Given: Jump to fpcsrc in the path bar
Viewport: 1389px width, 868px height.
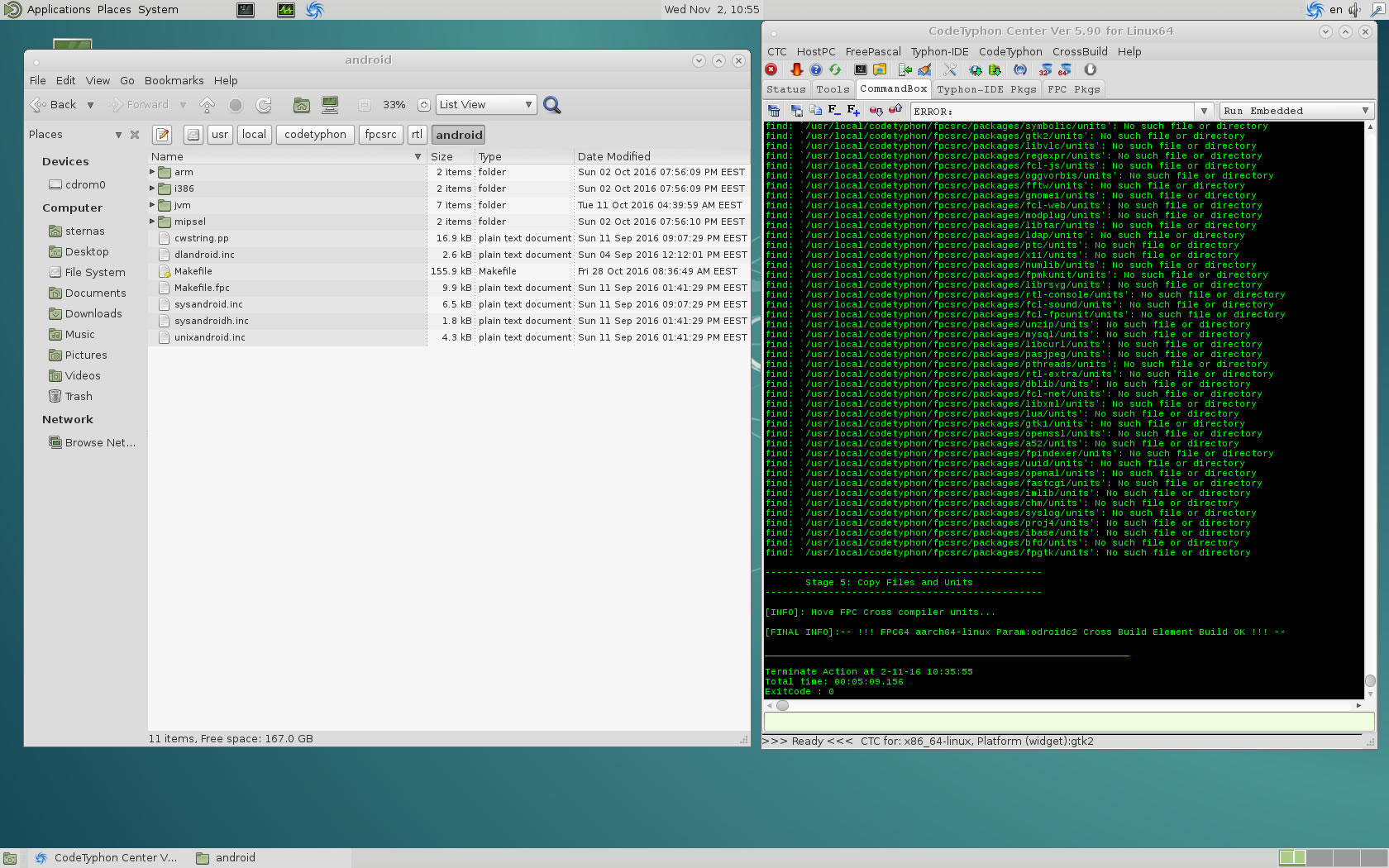Looking at the screenshot, I should tap(381, 135).
